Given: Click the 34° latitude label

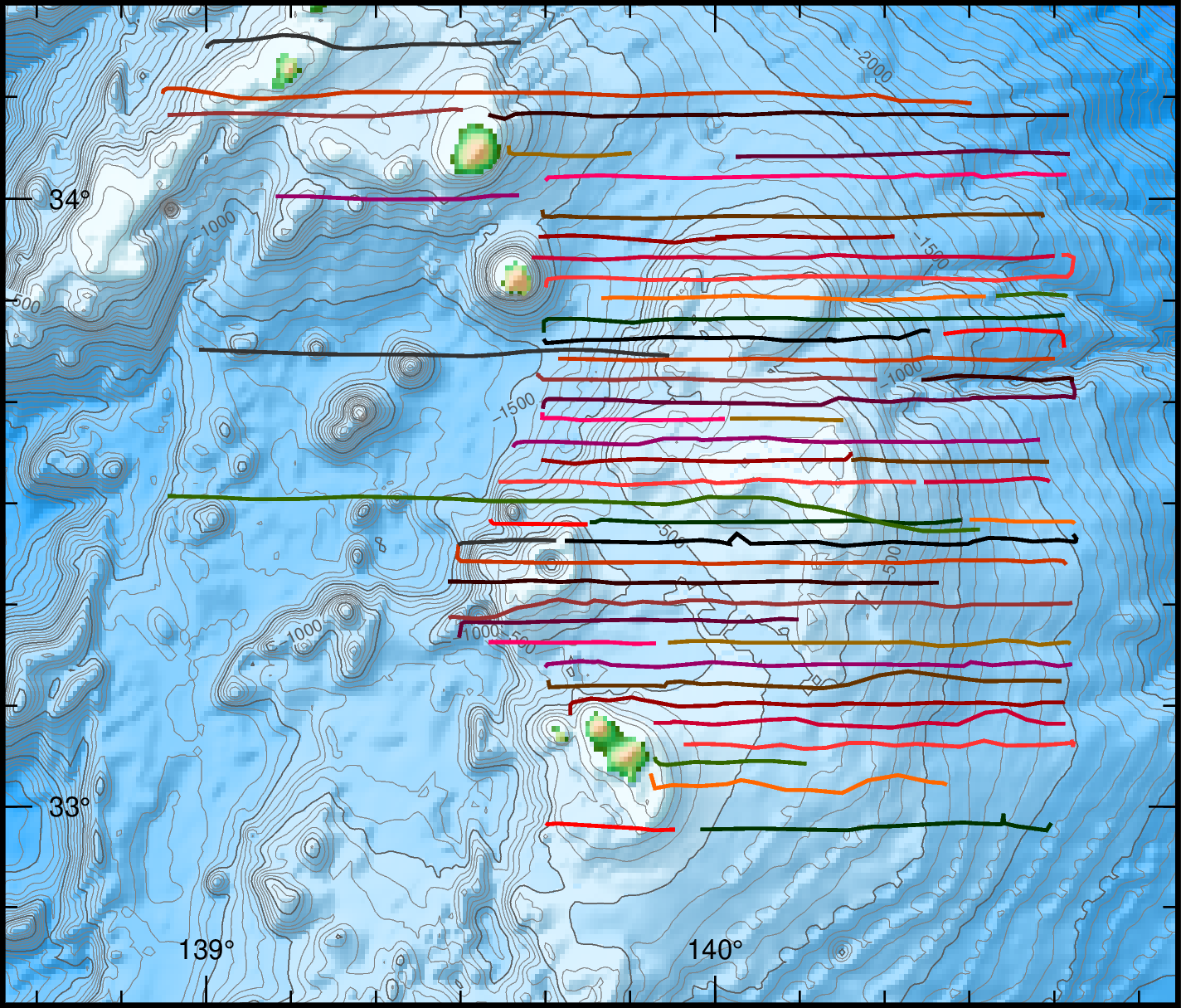Looking at the screenshot, I should [x=69, y=200].
